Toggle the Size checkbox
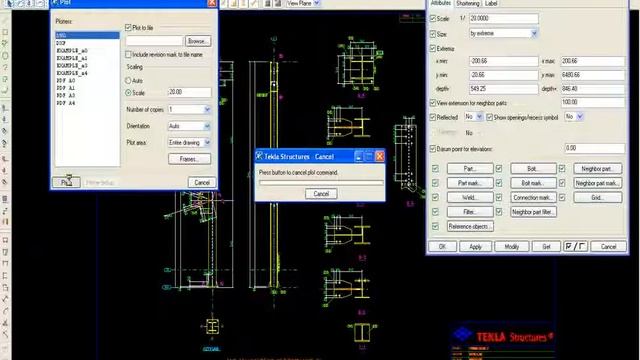Viewport: 640px width, 360px height. click(x=433, y=34)
